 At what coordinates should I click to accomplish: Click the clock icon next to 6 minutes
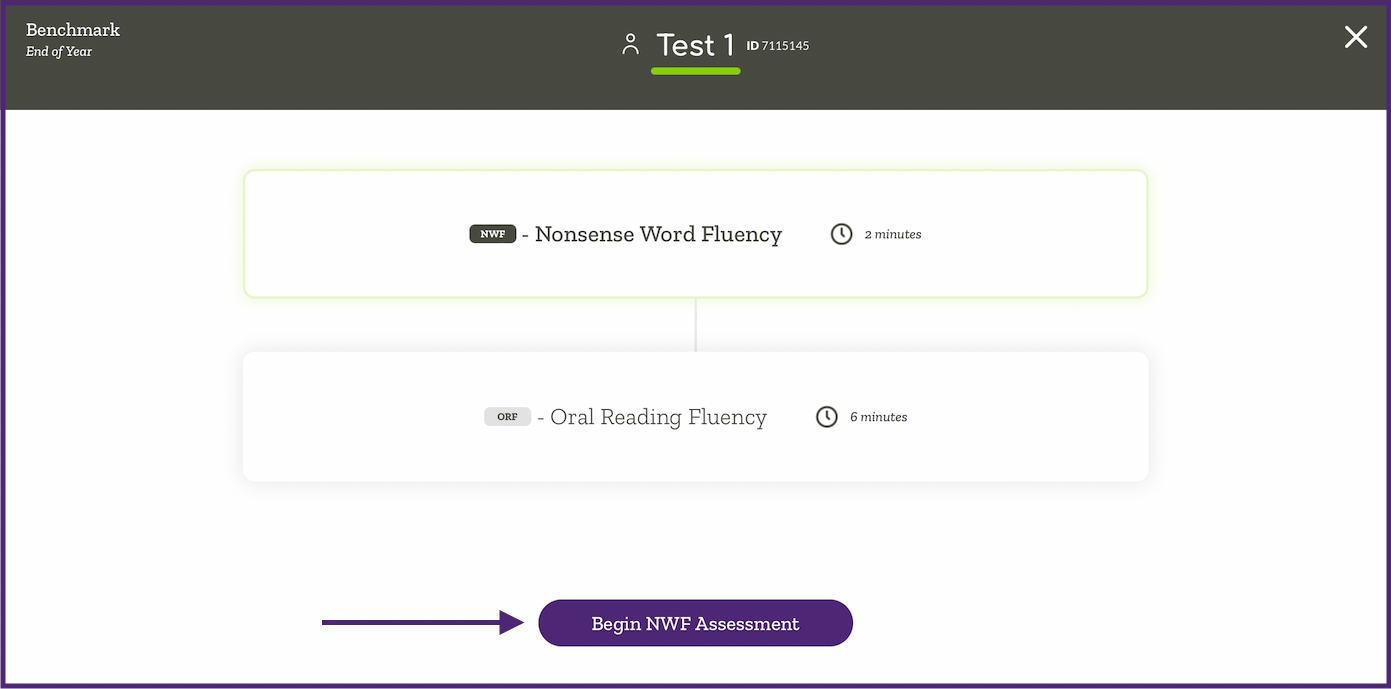coord(827,416)
